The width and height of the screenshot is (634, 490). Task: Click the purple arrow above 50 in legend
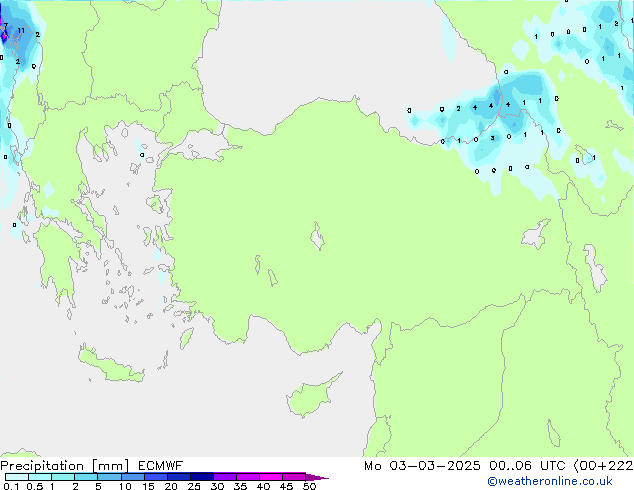(316, 477)
